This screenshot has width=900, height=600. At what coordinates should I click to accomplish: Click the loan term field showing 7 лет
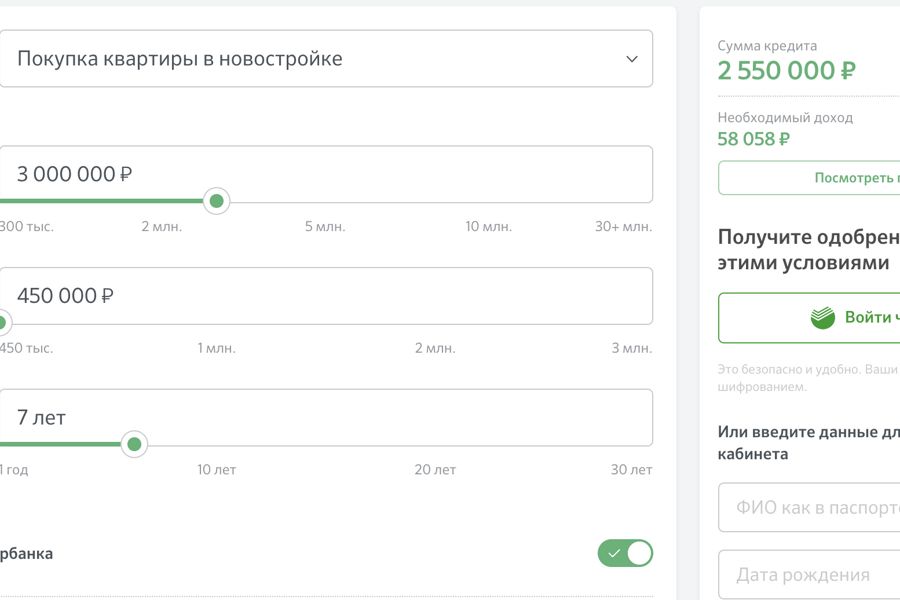tap(325, 417)
